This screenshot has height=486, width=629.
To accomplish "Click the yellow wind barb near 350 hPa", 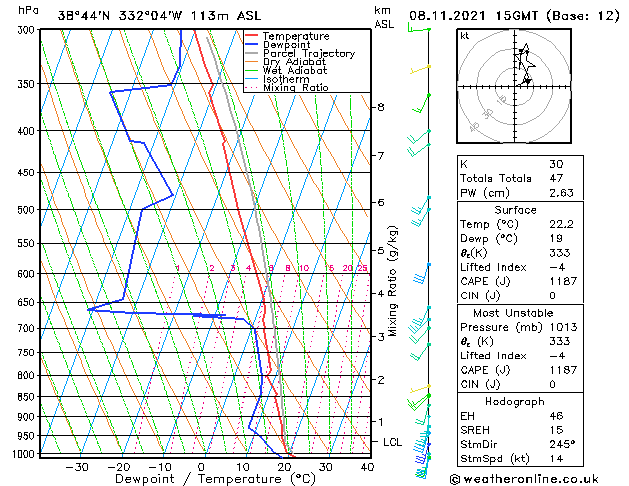I will pyautogui.click(x=420, y=69).
